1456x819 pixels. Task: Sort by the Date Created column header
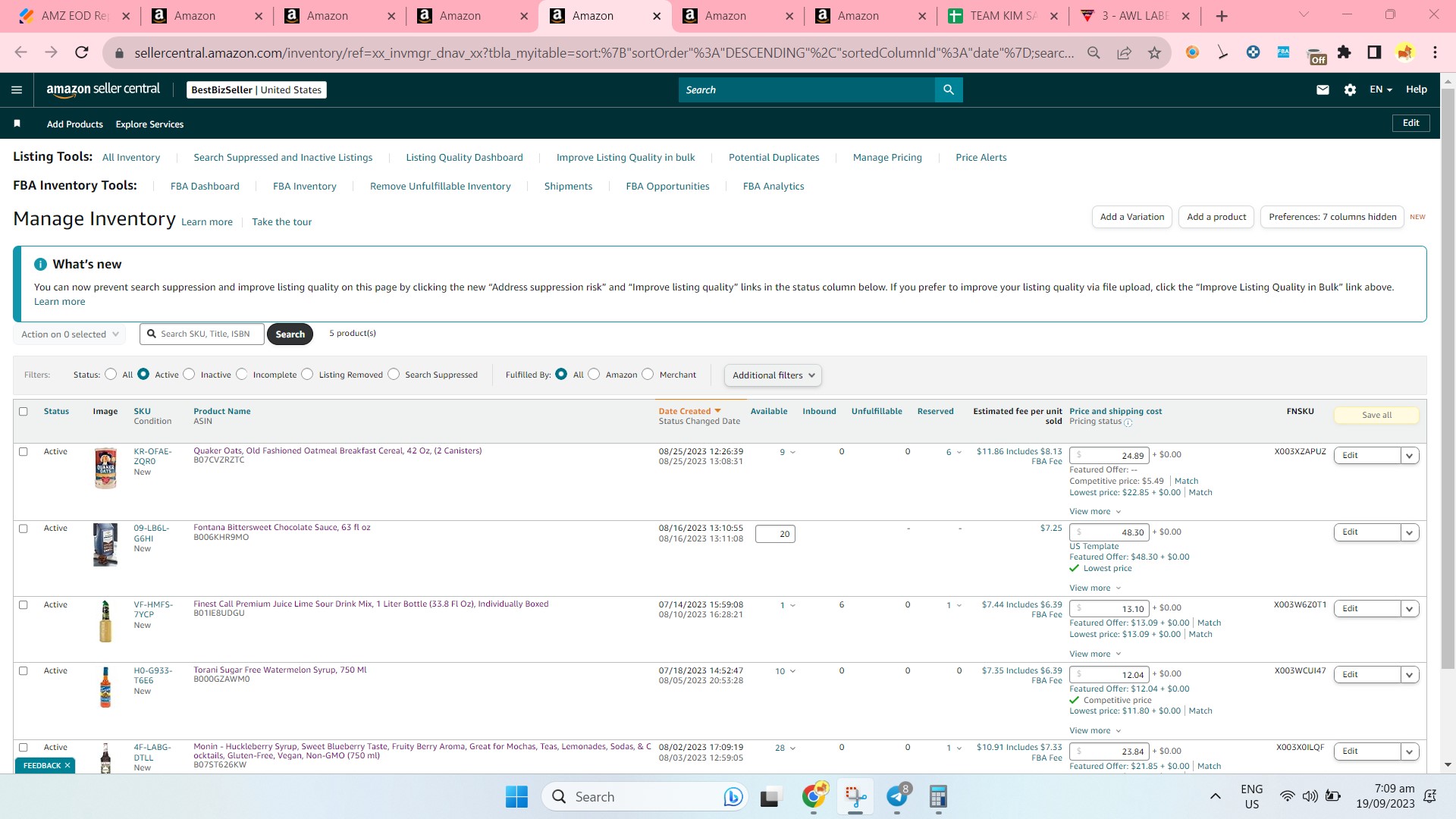click(689, 412)
